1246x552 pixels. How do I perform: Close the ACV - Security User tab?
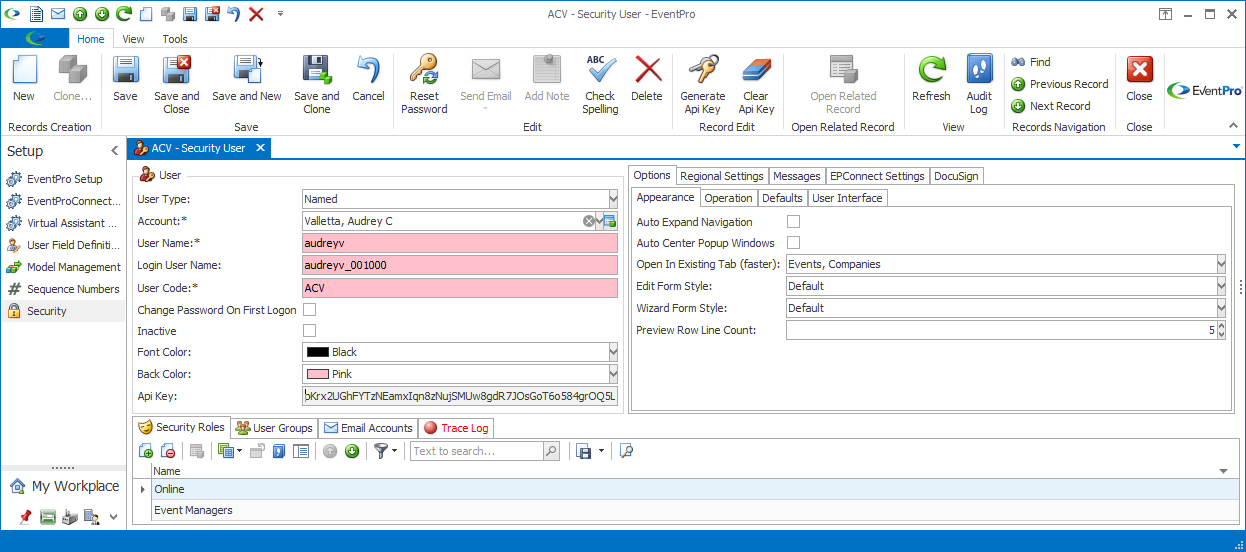click(259, 148)
